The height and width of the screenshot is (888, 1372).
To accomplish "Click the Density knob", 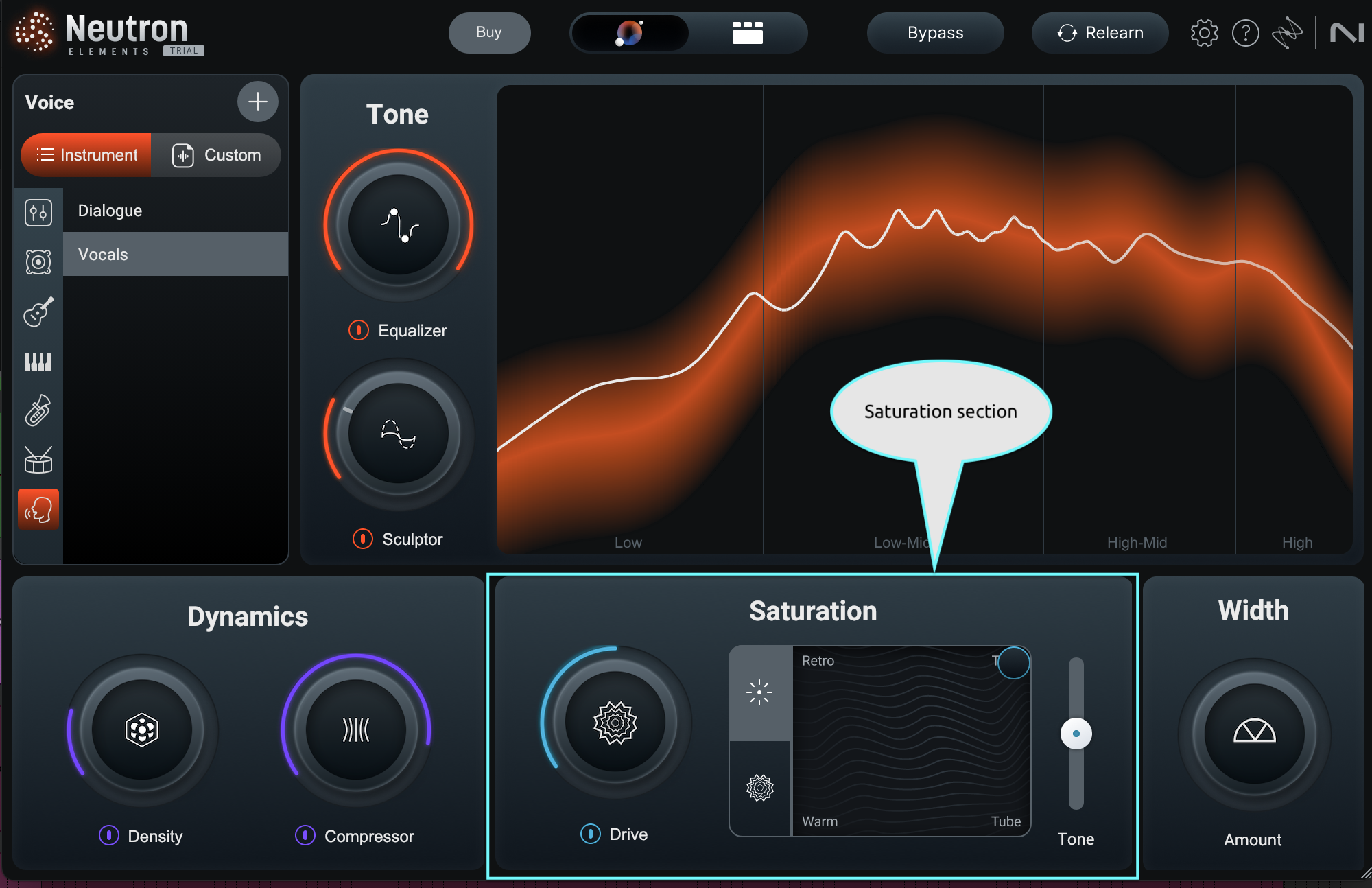I will 142,729.
